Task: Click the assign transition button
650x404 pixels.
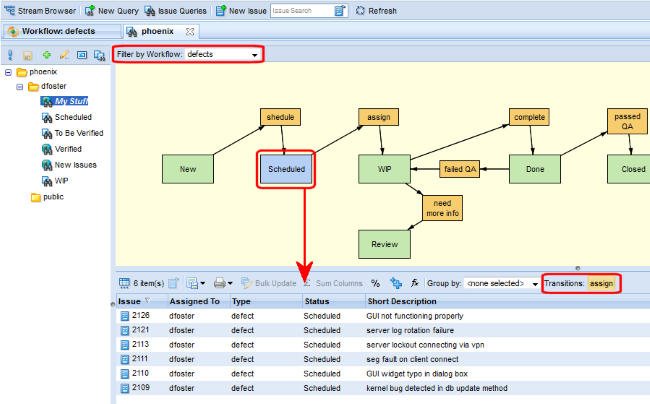Action: click(x=602, y=284)
